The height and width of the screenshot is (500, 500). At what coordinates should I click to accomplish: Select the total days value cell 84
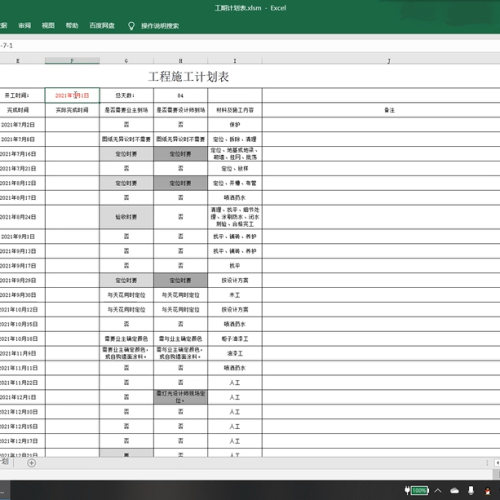click(x=180, y=96)
